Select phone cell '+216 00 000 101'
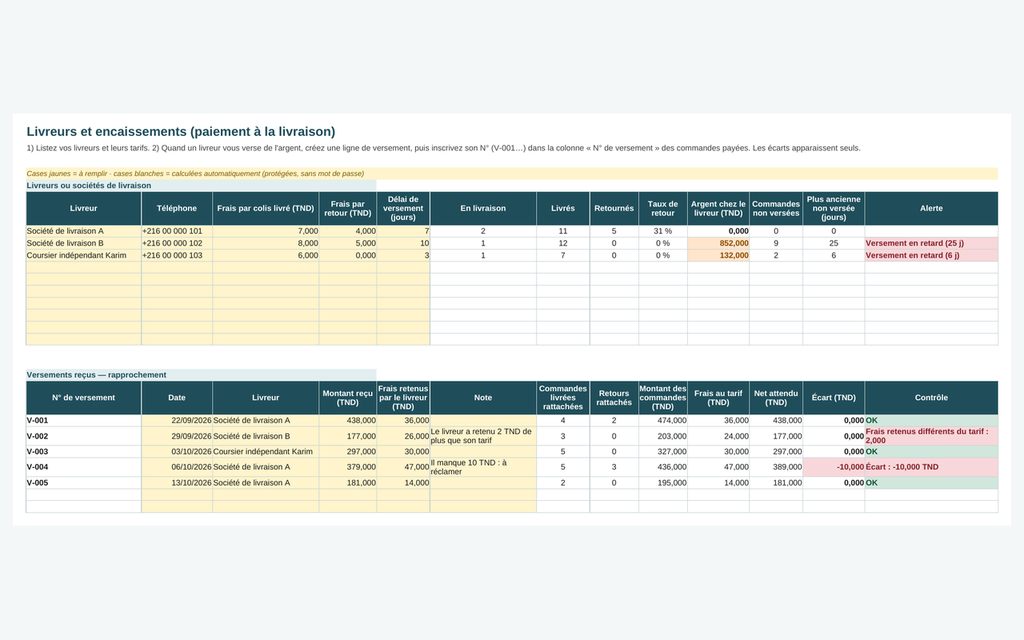 click(177, 231)
